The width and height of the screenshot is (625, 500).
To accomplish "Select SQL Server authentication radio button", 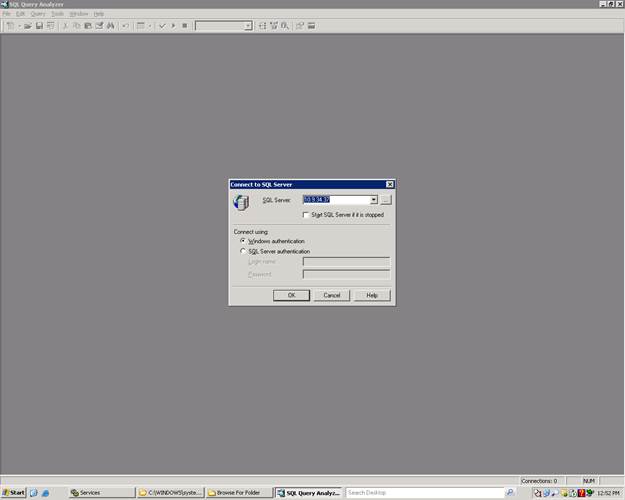I will click(x=243, y=251).
